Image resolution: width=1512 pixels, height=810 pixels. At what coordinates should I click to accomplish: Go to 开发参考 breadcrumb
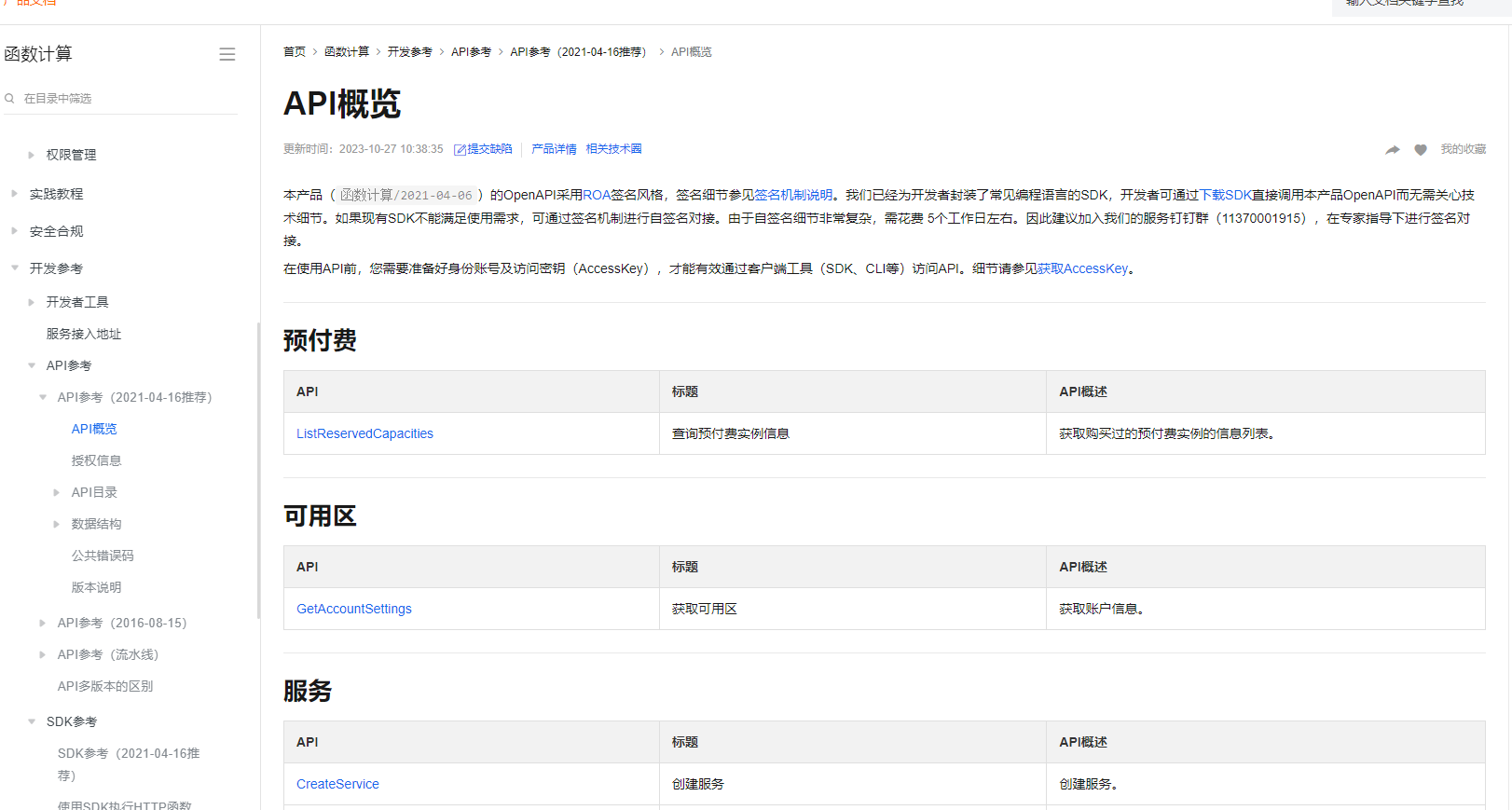(x=410, y=52)
